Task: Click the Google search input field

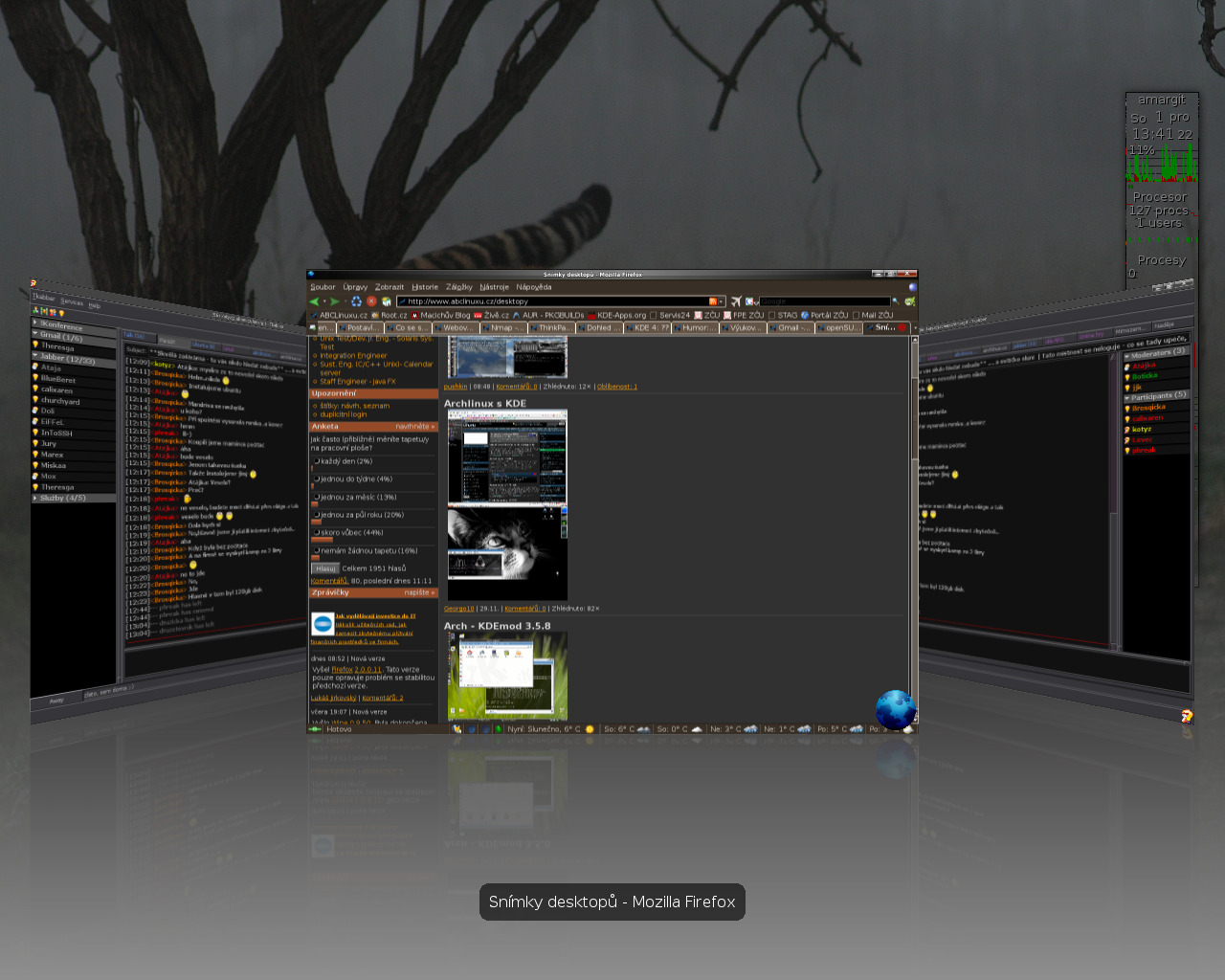Action: tap(825, 301)
